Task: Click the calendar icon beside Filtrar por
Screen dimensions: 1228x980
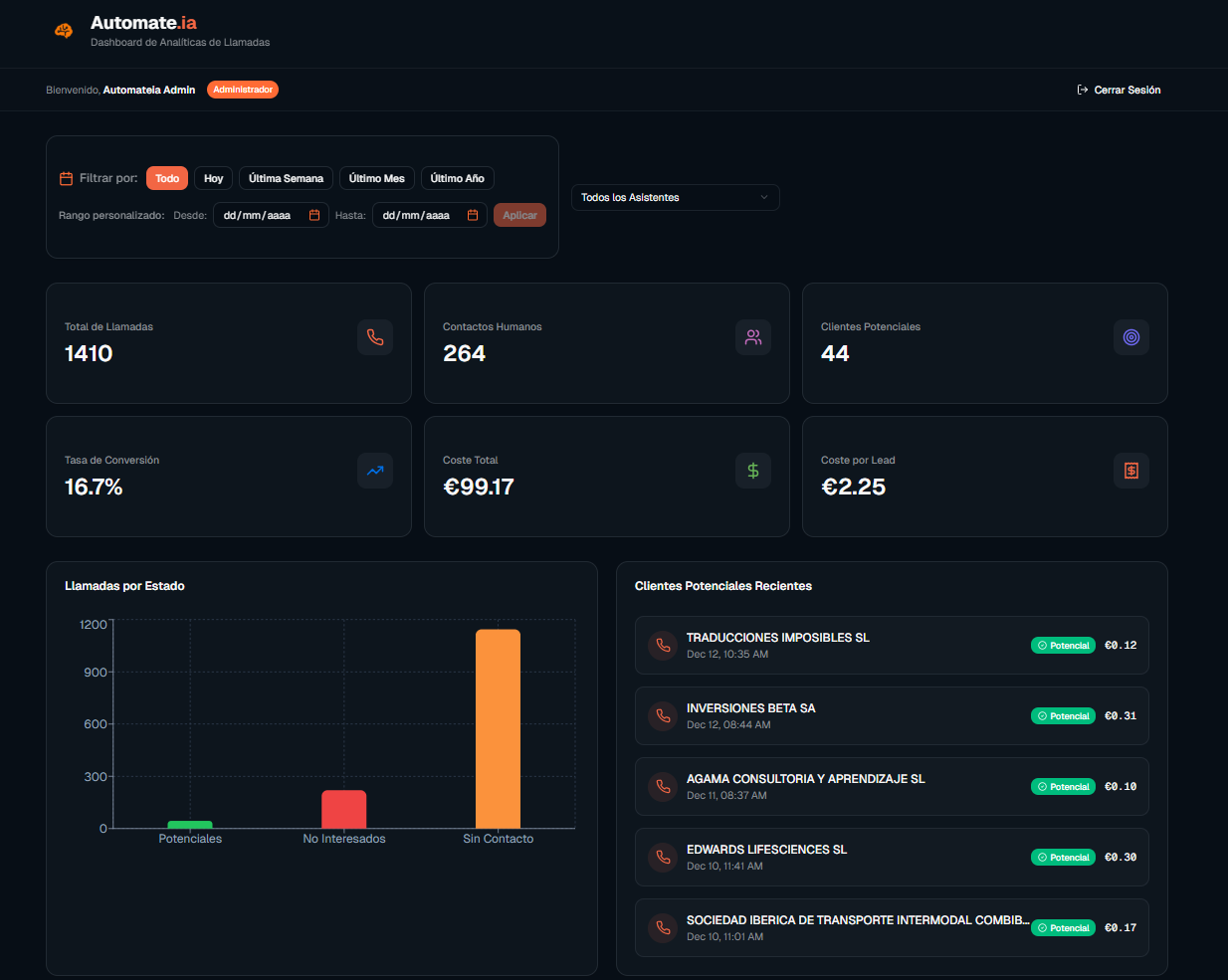Action: (67, 178)
